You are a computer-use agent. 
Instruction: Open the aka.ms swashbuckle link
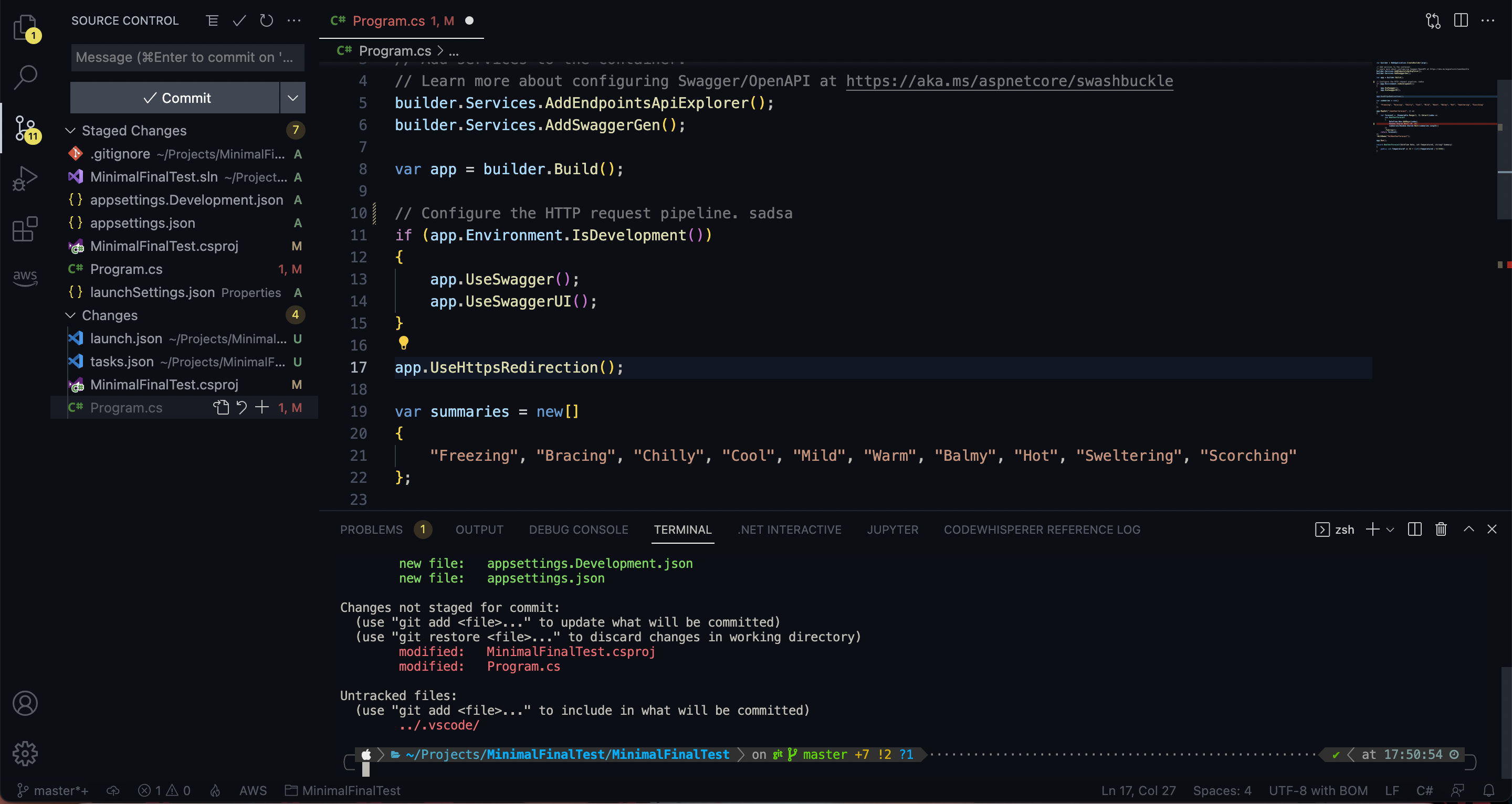tap(1009, 81)
